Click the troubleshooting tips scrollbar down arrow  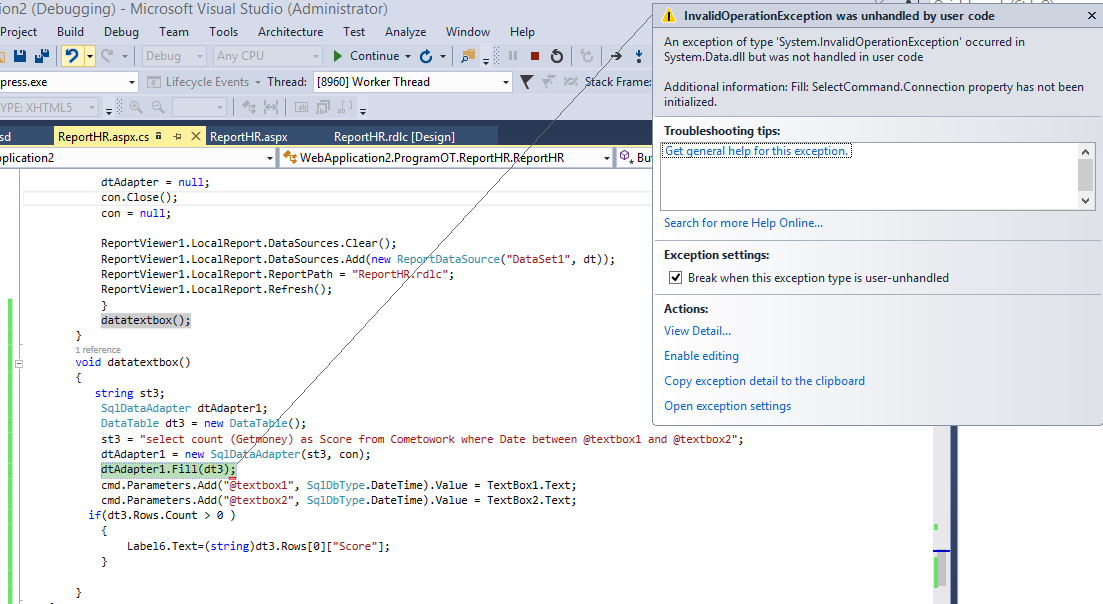[x=1086, y=201]
